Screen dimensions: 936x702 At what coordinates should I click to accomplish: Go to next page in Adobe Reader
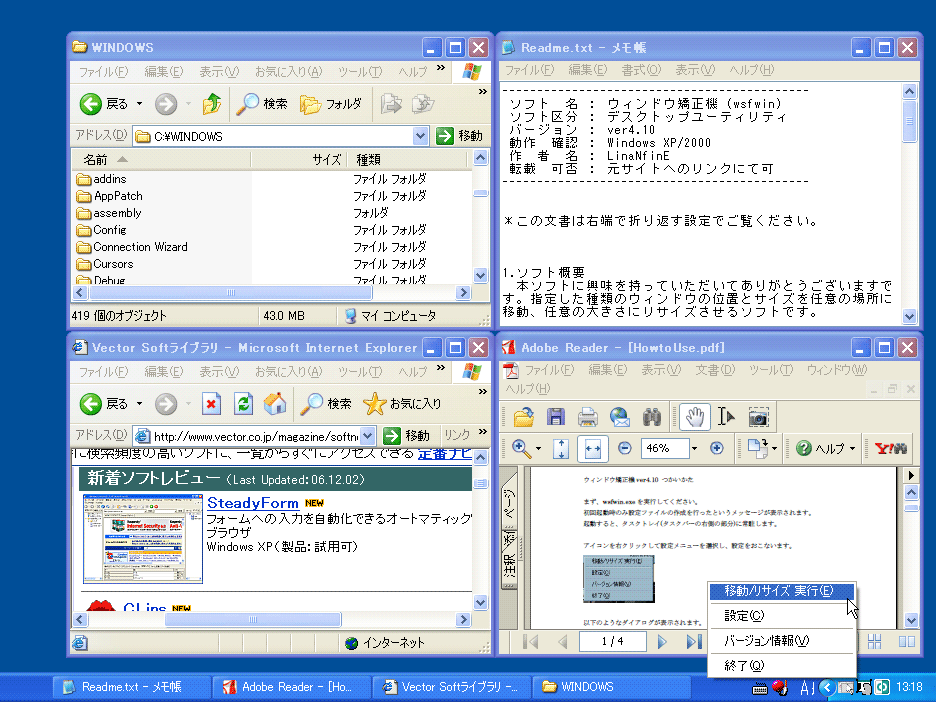click(x=661, y=642)
